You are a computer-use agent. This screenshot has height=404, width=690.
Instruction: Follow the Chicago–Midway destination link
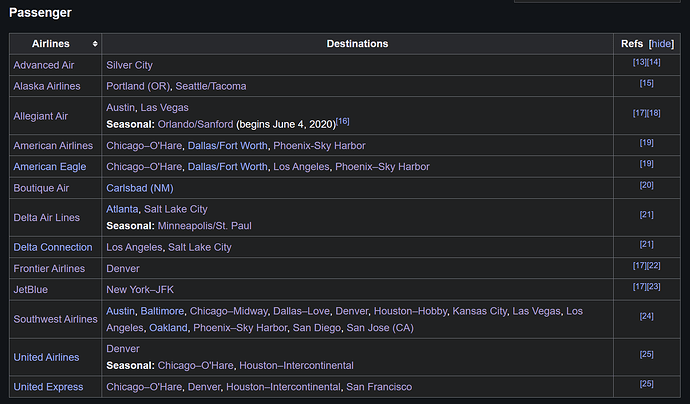(x=228, y=311)
